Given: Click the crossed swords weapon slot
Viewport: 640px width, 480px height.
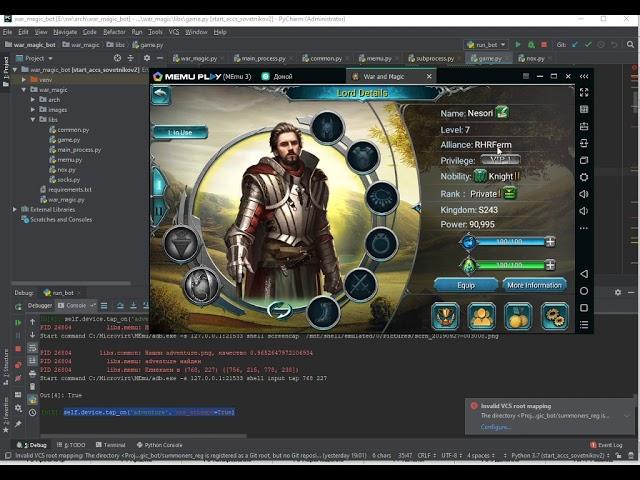Looking at the screenshot, I should 360,284.
